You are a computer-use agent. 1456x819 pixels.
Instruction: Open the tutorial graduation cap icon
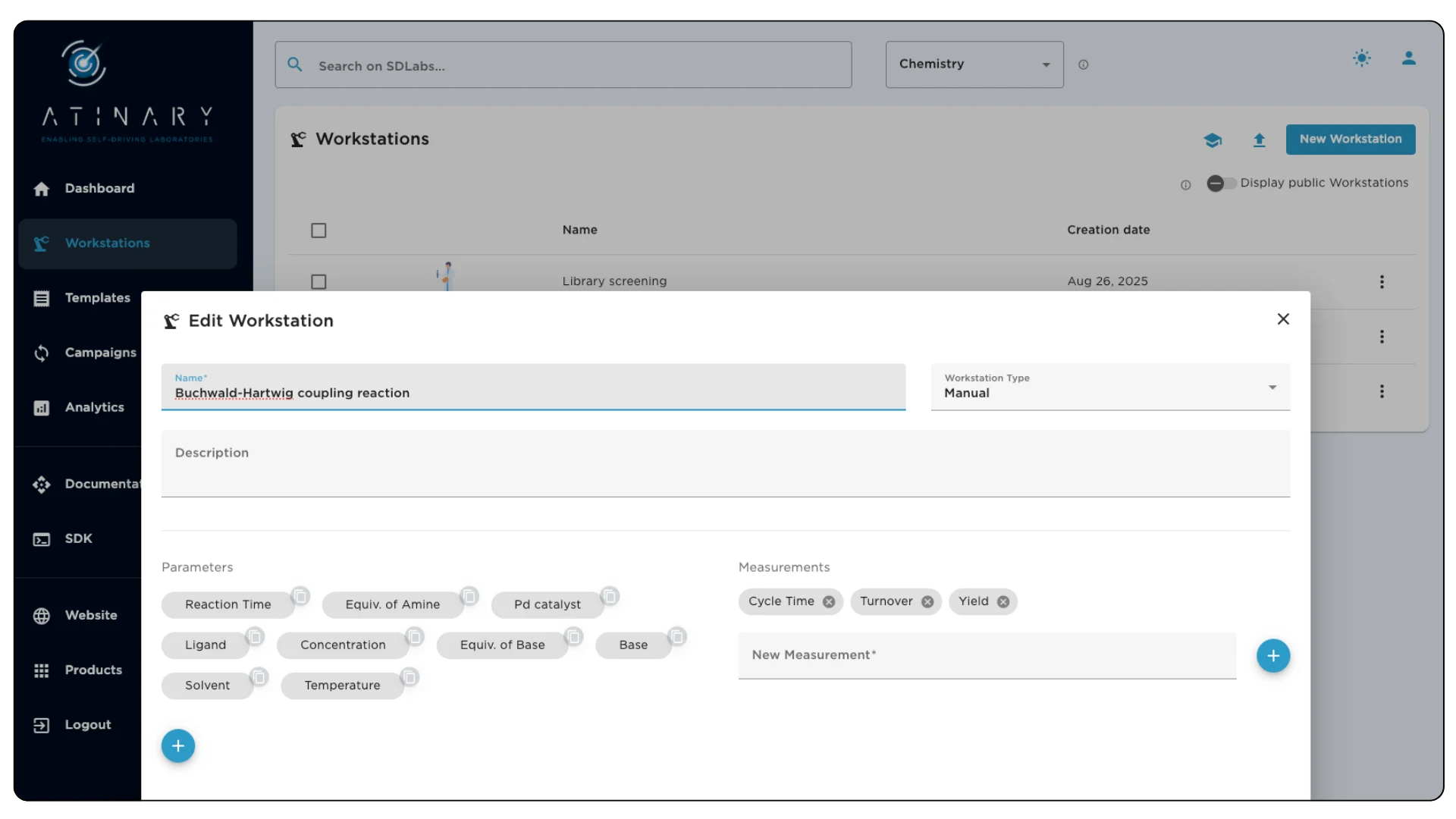tap(1213, 140)
